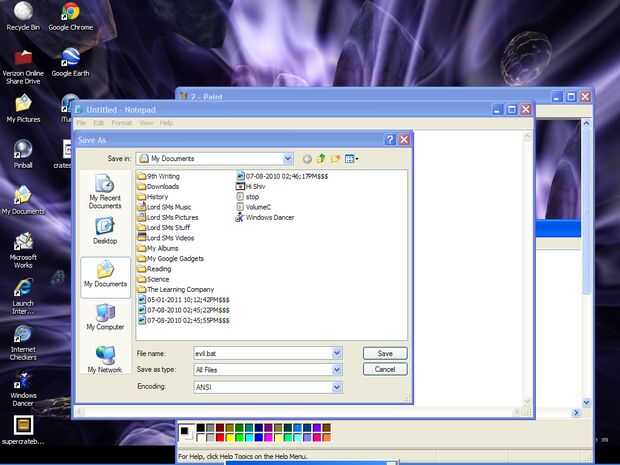Open the Encoding dropdown
Viewport: 620px width, 465px height.
tap(336, 387)
